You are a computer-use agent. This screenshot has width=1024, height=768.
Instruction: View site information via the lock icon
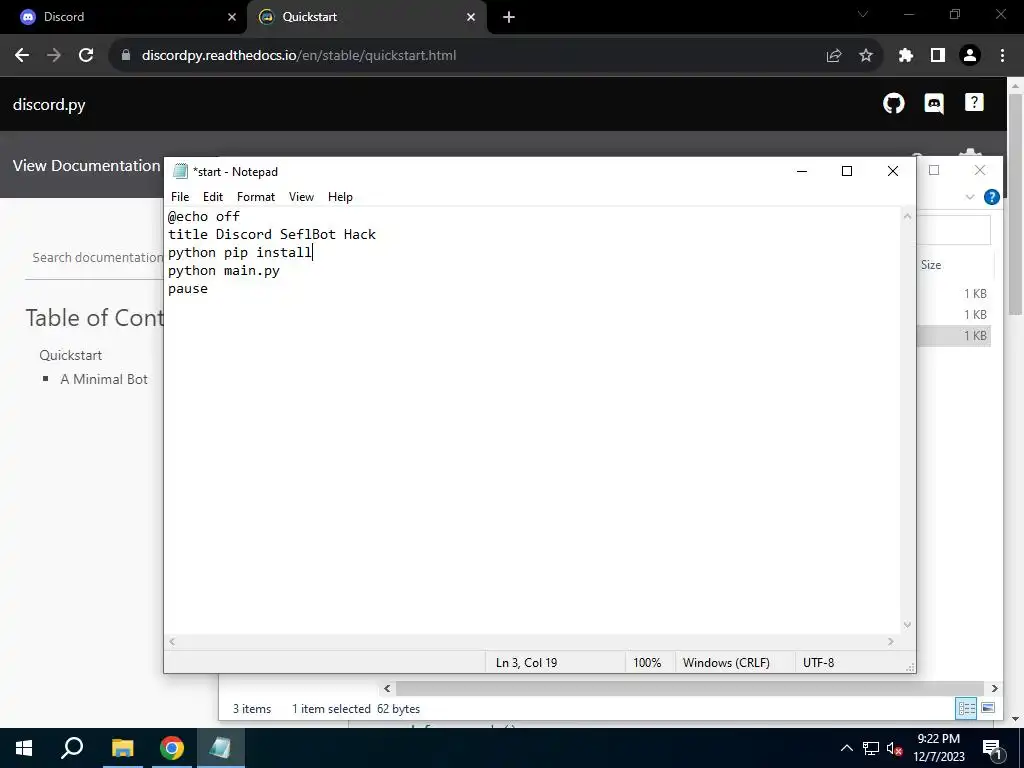pyautogui.click(x=126, y=56)
